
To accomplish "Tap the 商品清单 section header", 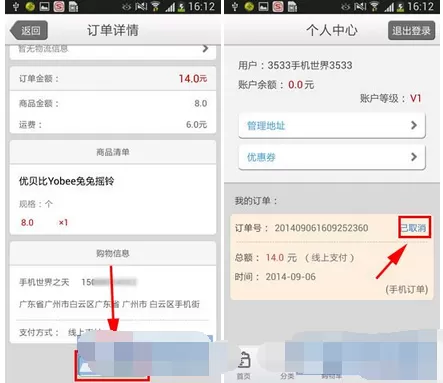I will coord(113,152).
